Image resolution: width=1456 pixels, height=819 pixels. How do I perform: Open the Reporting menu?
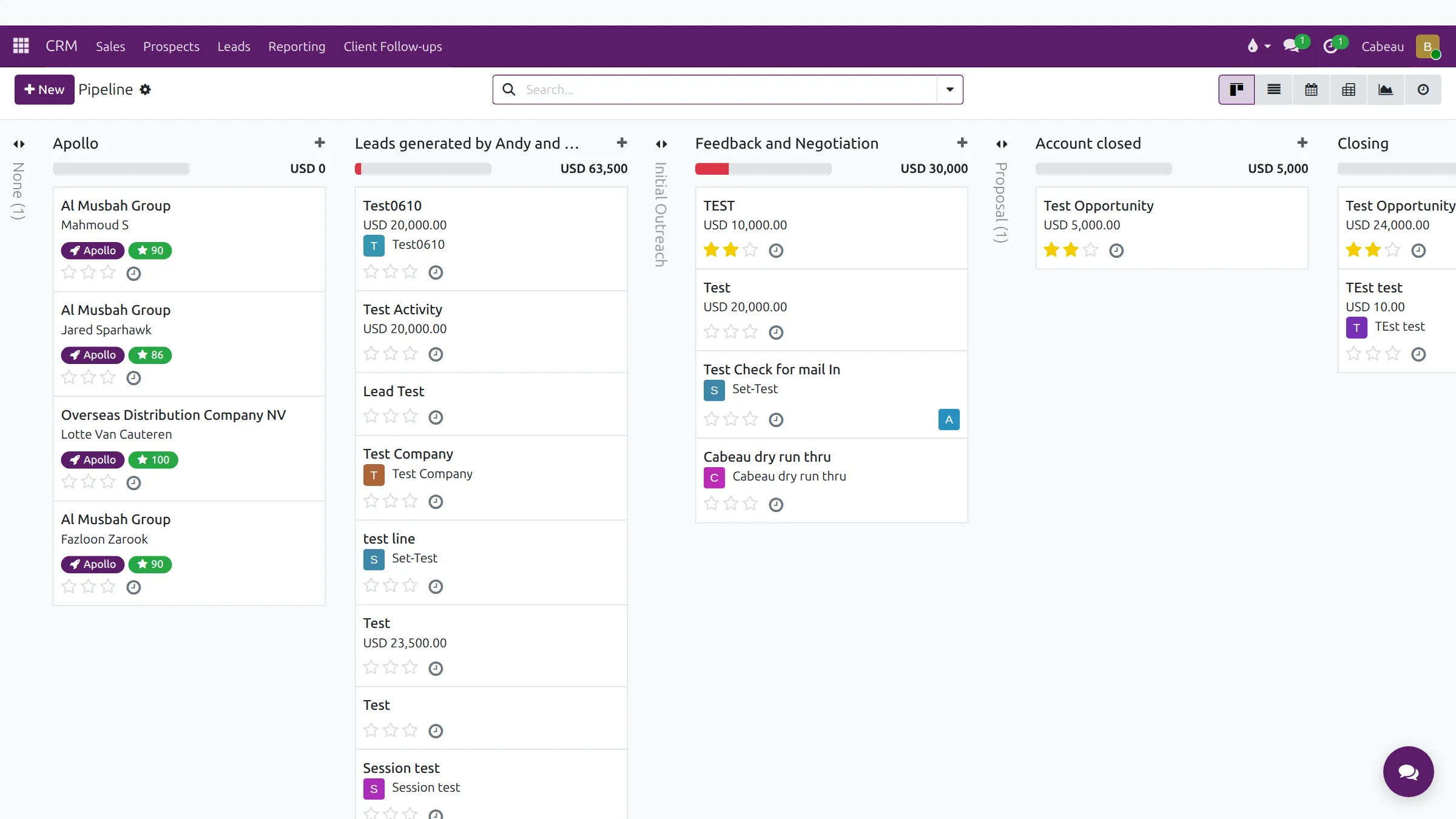pyautogui.click(x=297, y=46)
